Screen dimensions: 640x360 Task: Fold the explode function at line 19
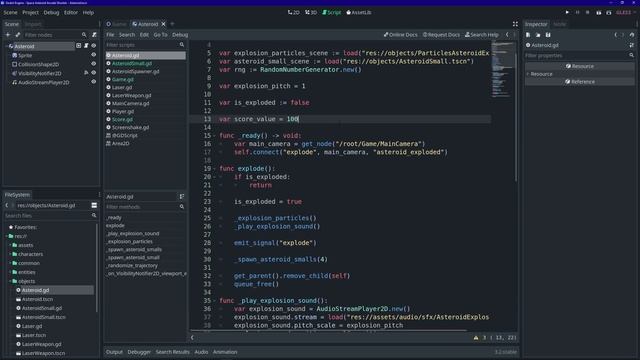point(215,169)
